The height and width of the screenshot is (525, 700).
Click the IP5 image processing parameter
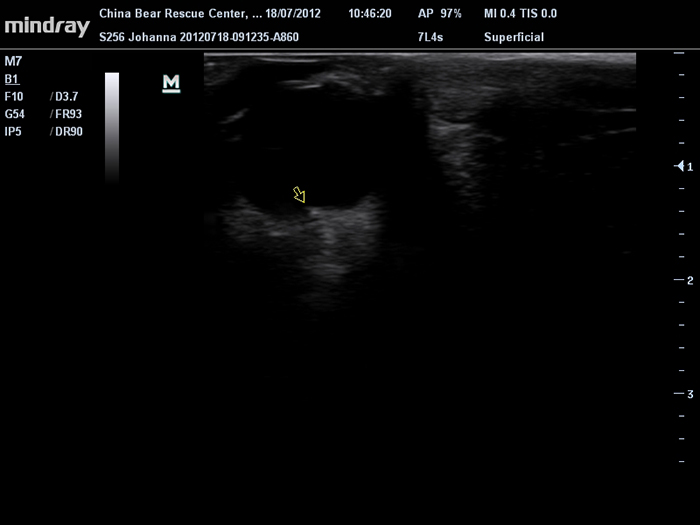tap(13, 132)
